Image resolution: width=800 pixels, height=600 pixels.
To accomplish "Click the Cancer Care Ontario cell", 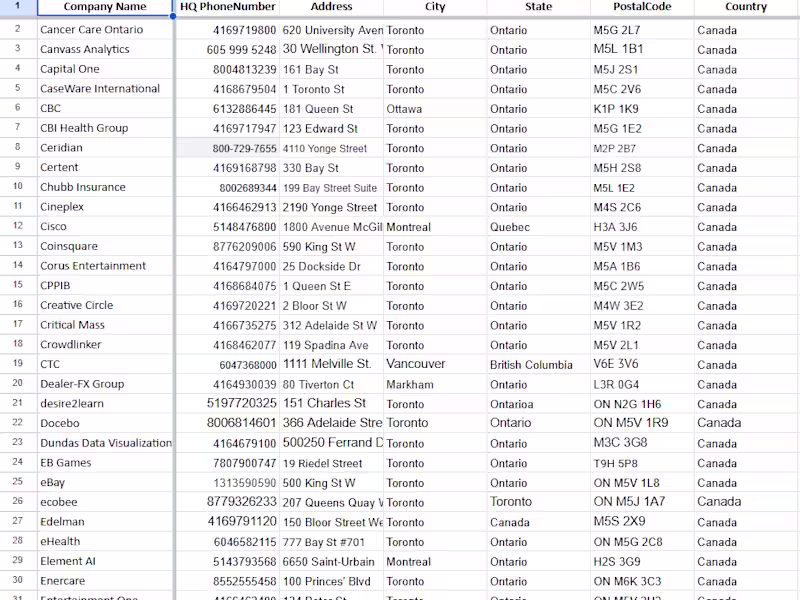I will tap(105, 30).
